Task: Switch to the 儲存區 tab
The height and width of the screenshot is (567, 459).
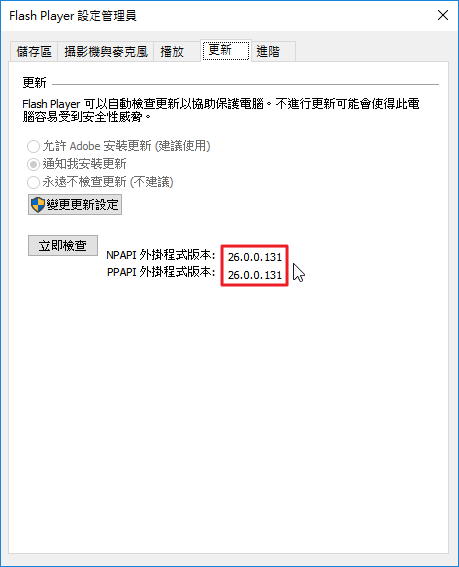Action: click(34, 51)
